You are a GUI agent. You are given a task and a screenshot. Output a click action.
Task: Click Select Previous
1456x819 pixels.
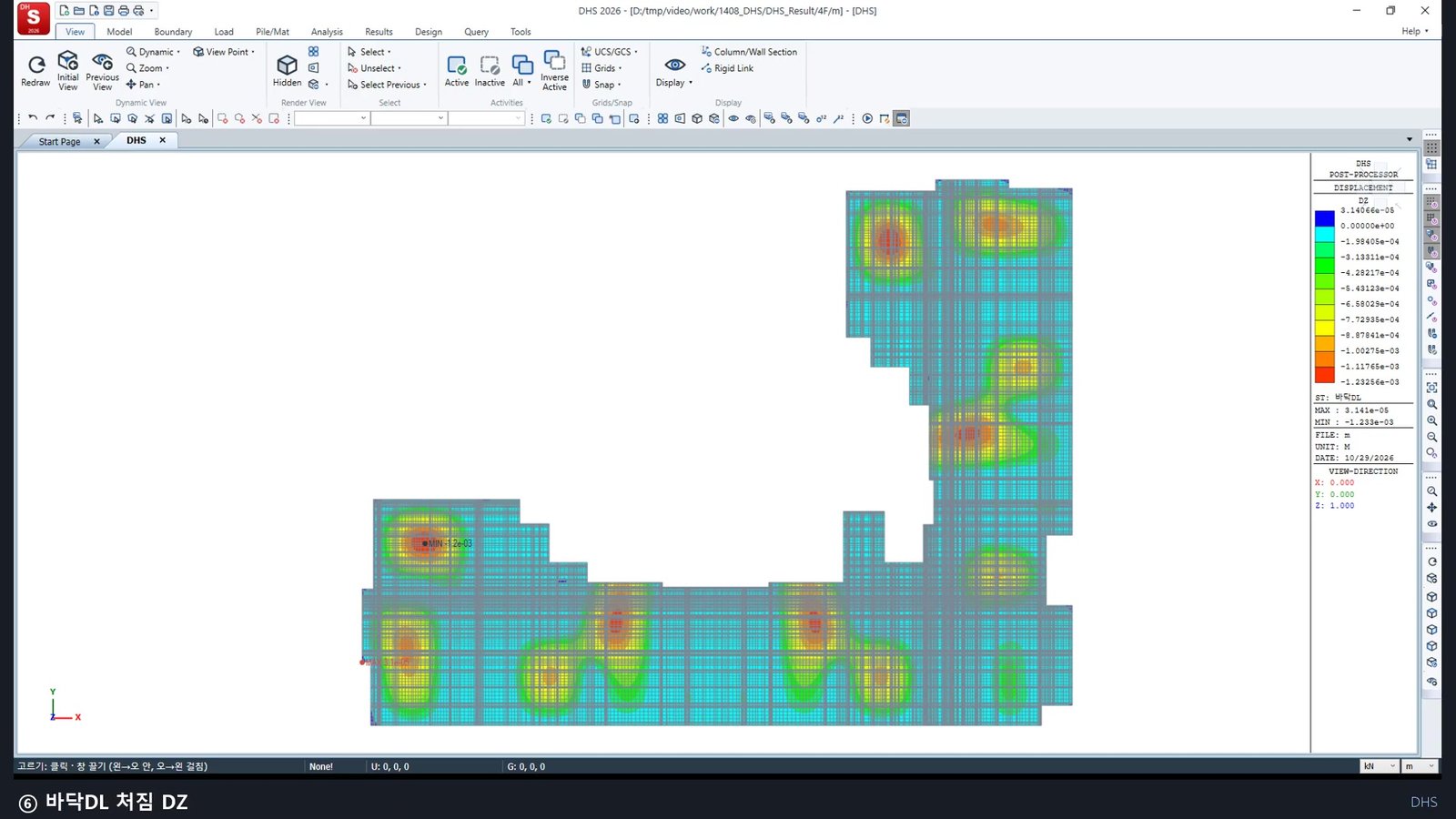tap(387, 85)
